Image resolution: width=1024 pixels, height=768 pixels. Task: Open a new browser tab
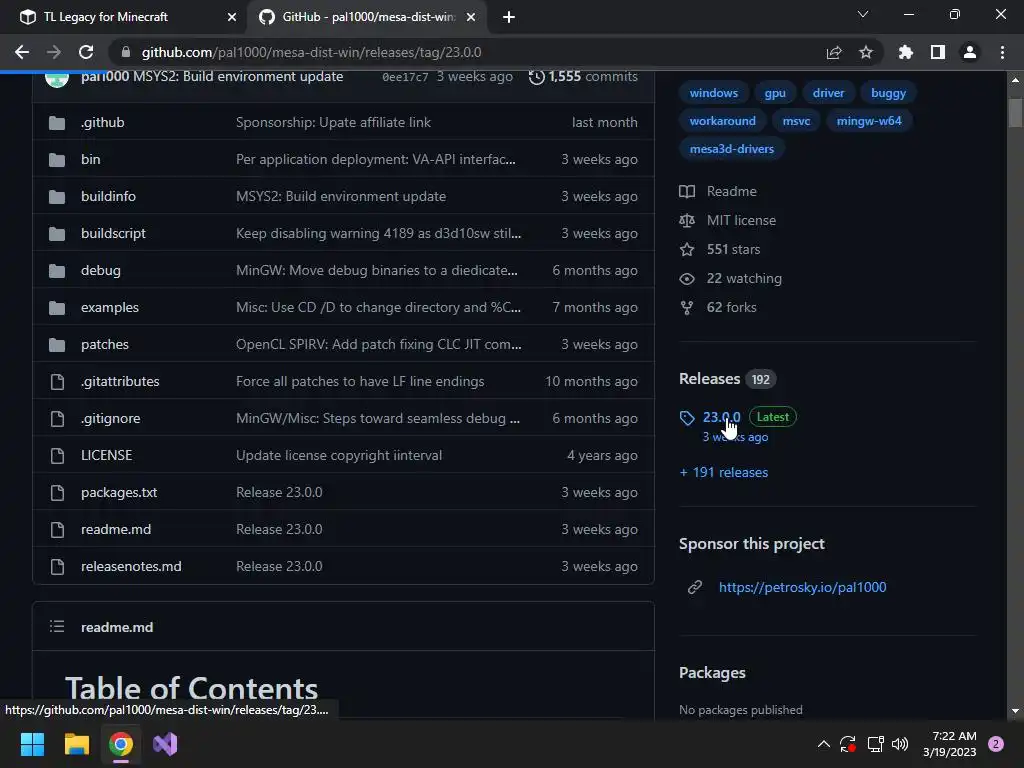click(x=509, y=18)
